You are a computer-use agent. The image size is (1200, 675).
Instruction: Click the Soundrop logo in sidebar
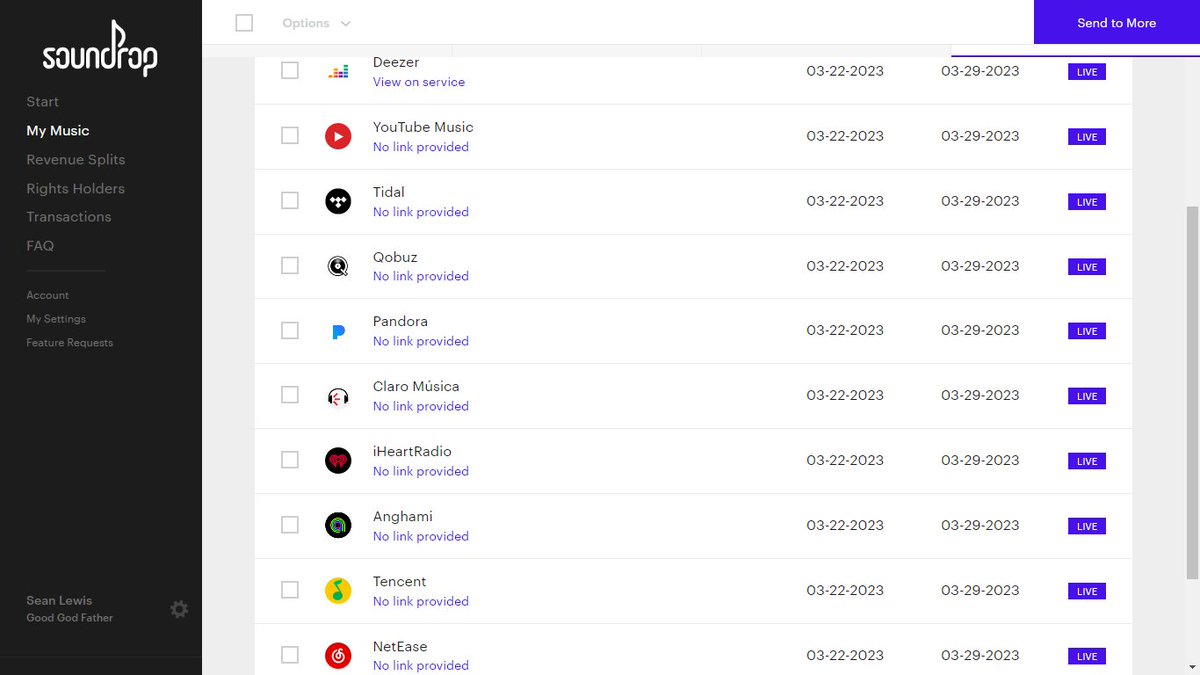tap(100, 49)
